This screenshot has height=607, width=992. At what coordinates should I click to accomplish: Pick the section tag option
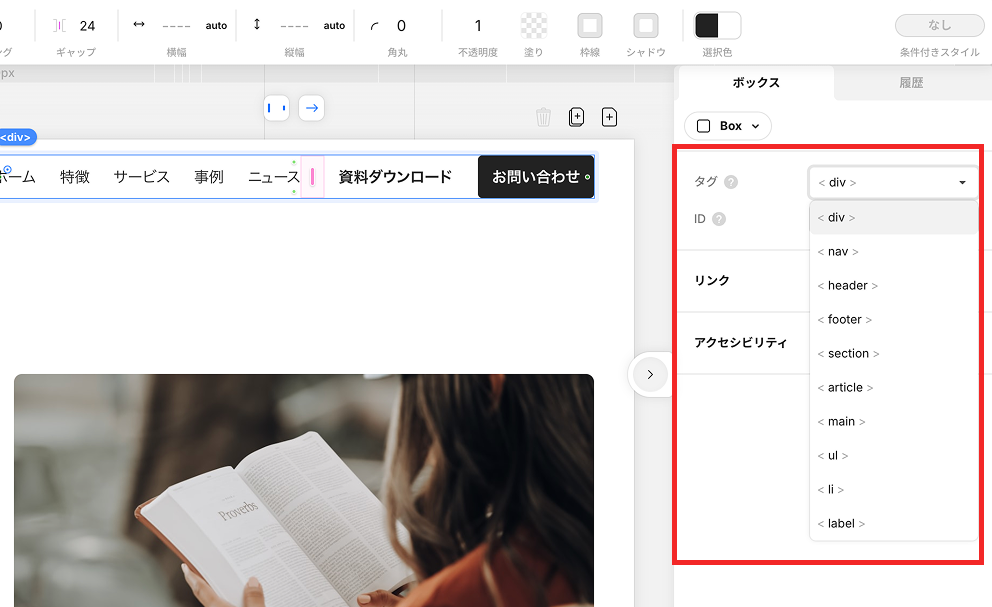848,354
